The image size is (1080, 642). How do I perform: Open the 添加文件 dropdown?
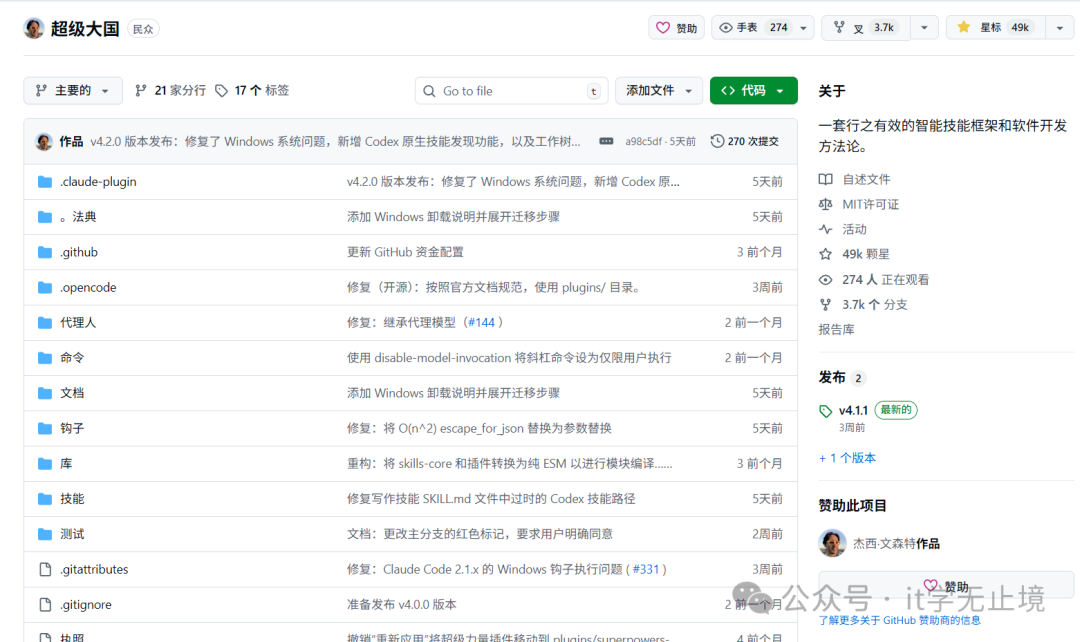[658, 90]
